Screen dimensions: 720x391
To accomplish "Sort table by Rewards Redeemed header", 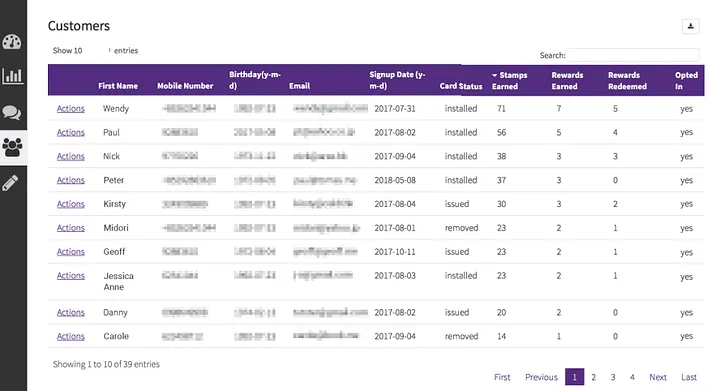I will [627, 81].
